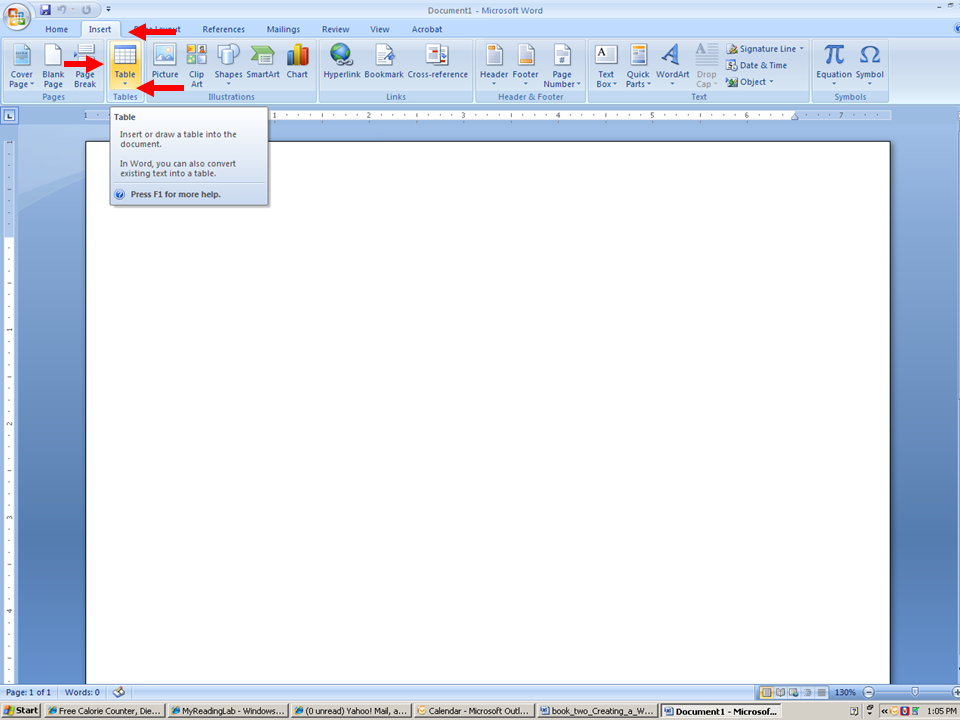Switch to Calendar - Microsoft Outlook window
The height and width of the screenshot is (720, 960).
click(x=474, y=711)
